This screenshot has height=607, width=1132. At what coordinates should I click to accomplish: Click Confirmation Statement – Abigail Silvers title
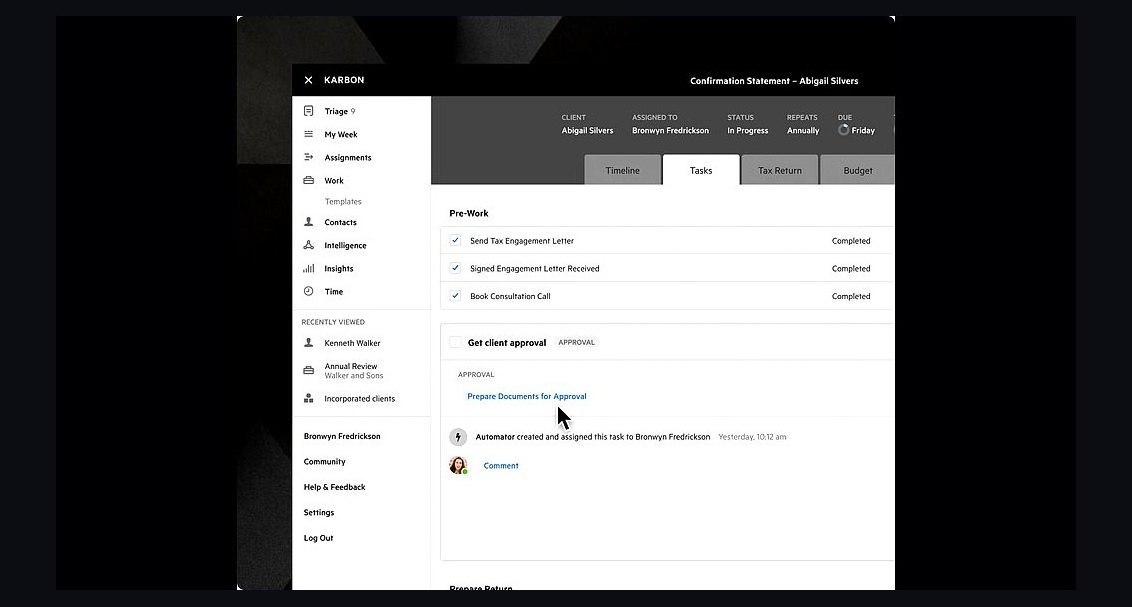coord(774,81)
